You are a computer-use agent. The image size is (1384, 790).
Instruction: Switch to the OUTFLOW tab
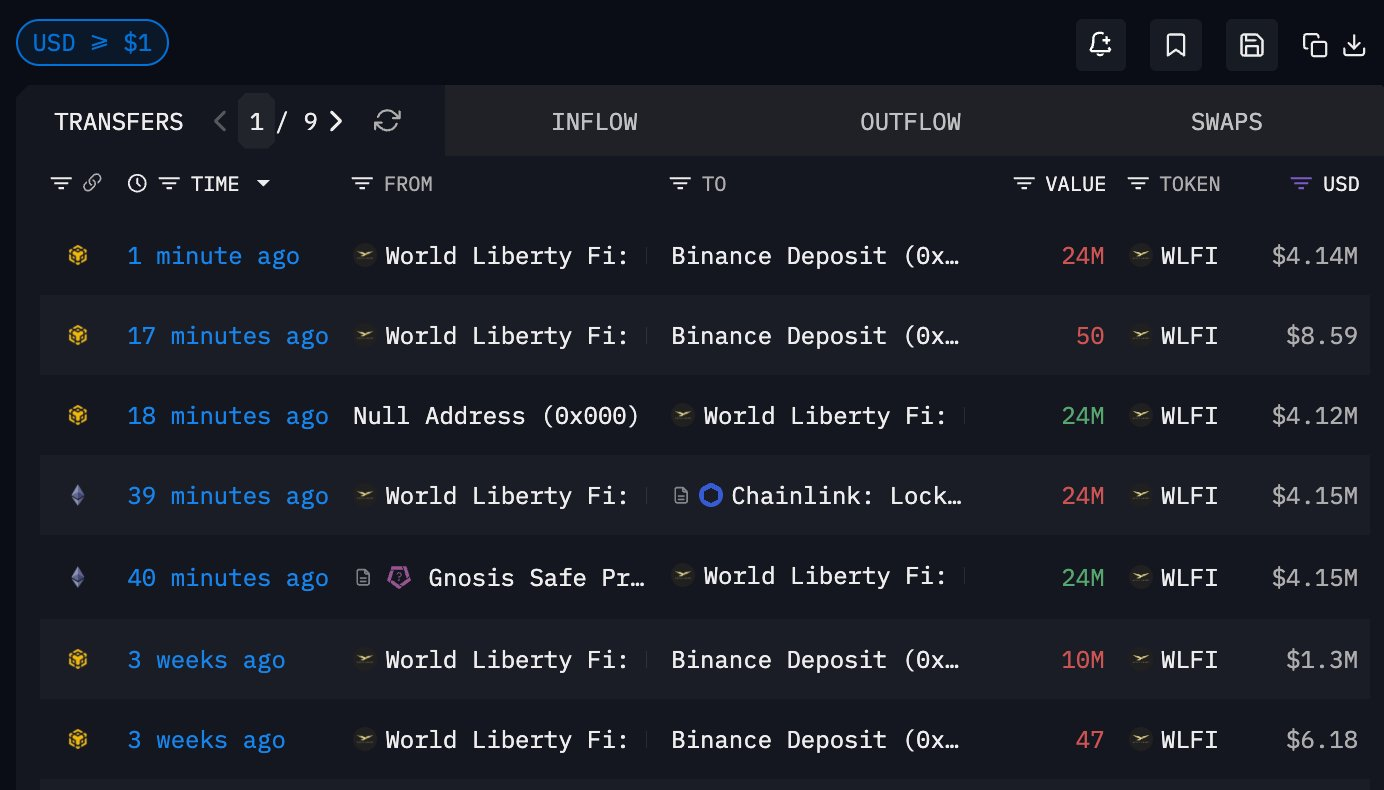click(910, 122)
